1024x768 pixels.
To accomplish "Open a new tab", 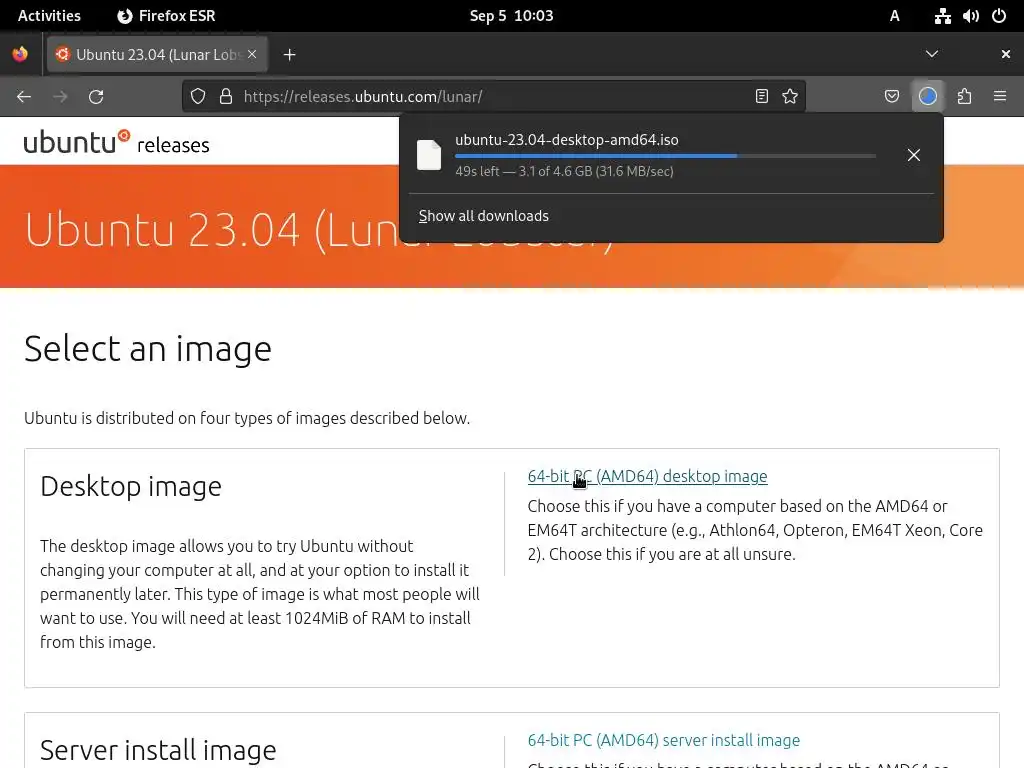I will (x=290, y=55).
